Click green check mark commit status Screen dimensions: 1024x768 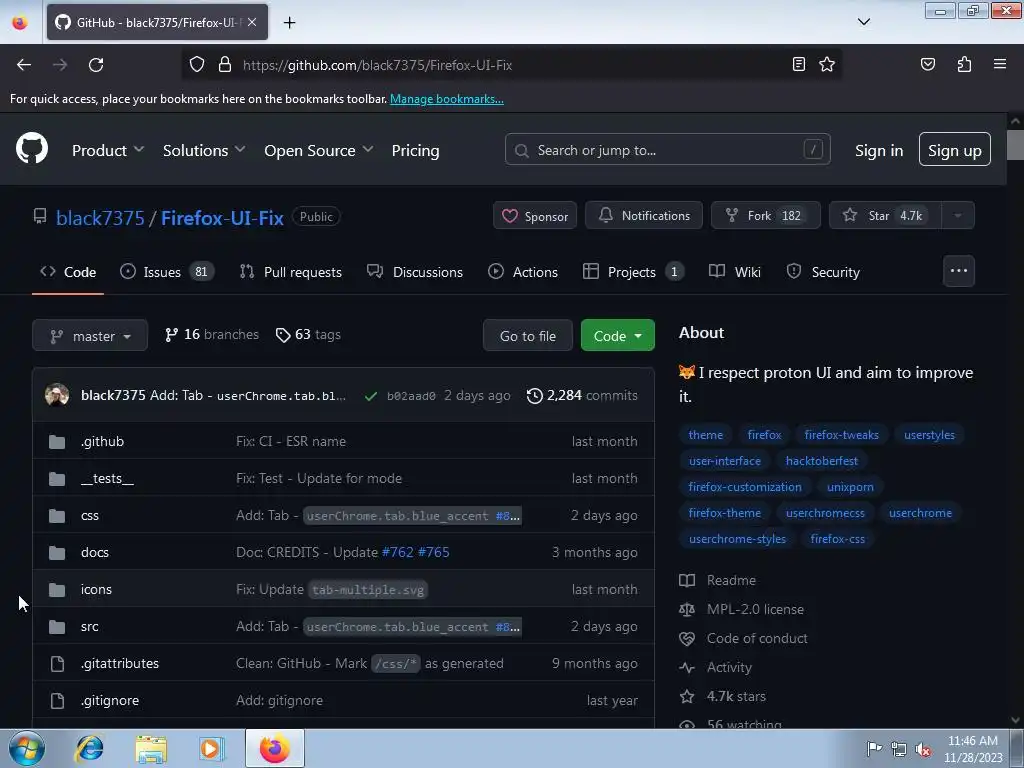370,396
